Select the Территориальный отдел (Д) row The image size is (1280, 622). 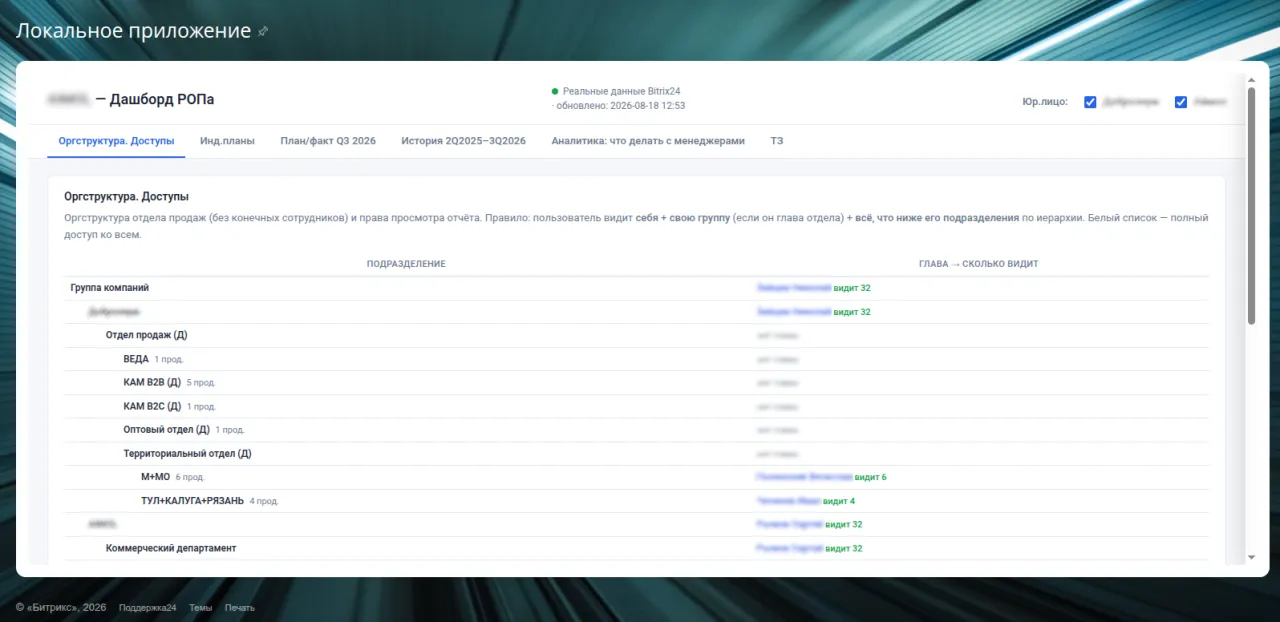click(x=636, y=453)
